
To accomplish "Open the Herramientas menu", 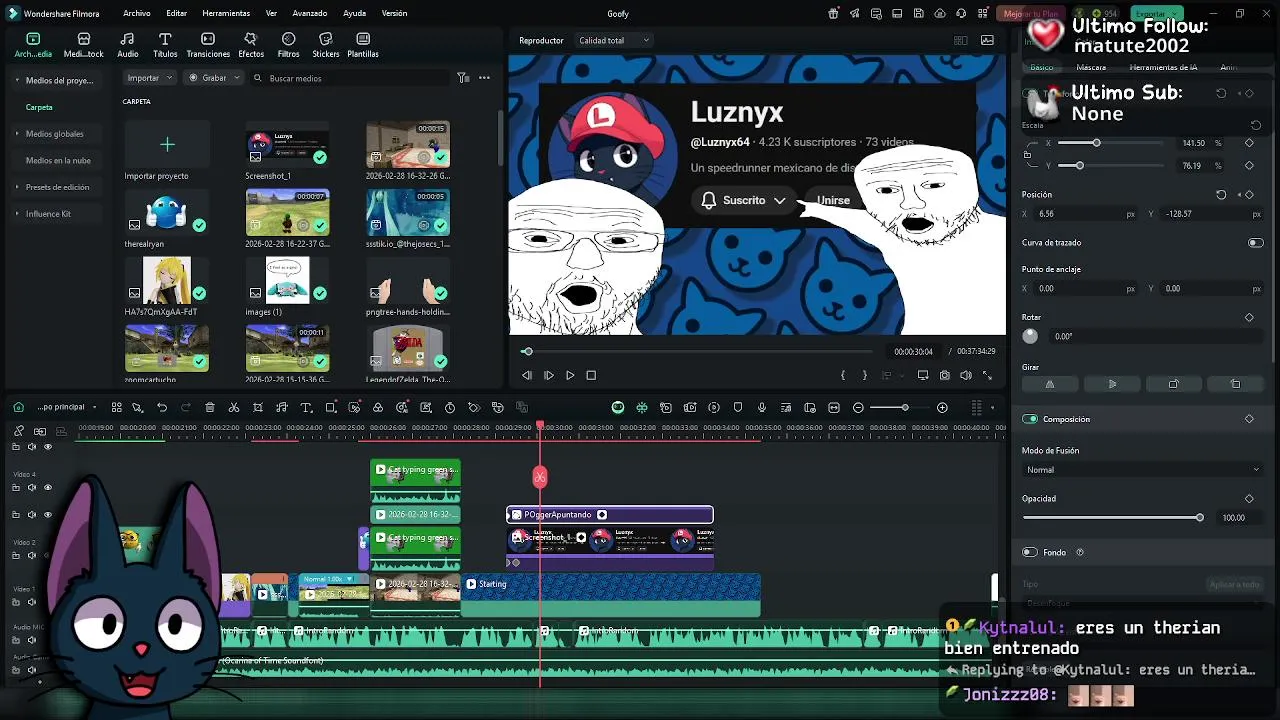I will click(226, 13).
